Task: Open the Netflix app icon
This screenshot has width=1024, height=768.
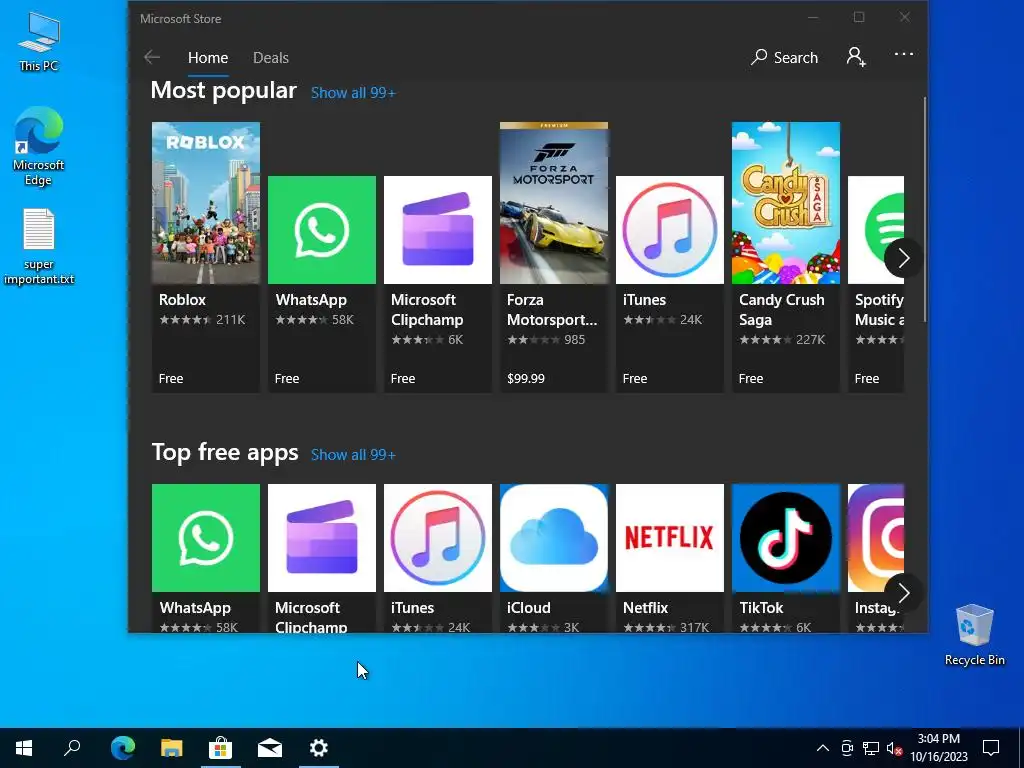Action: click(x=670, y=537)
